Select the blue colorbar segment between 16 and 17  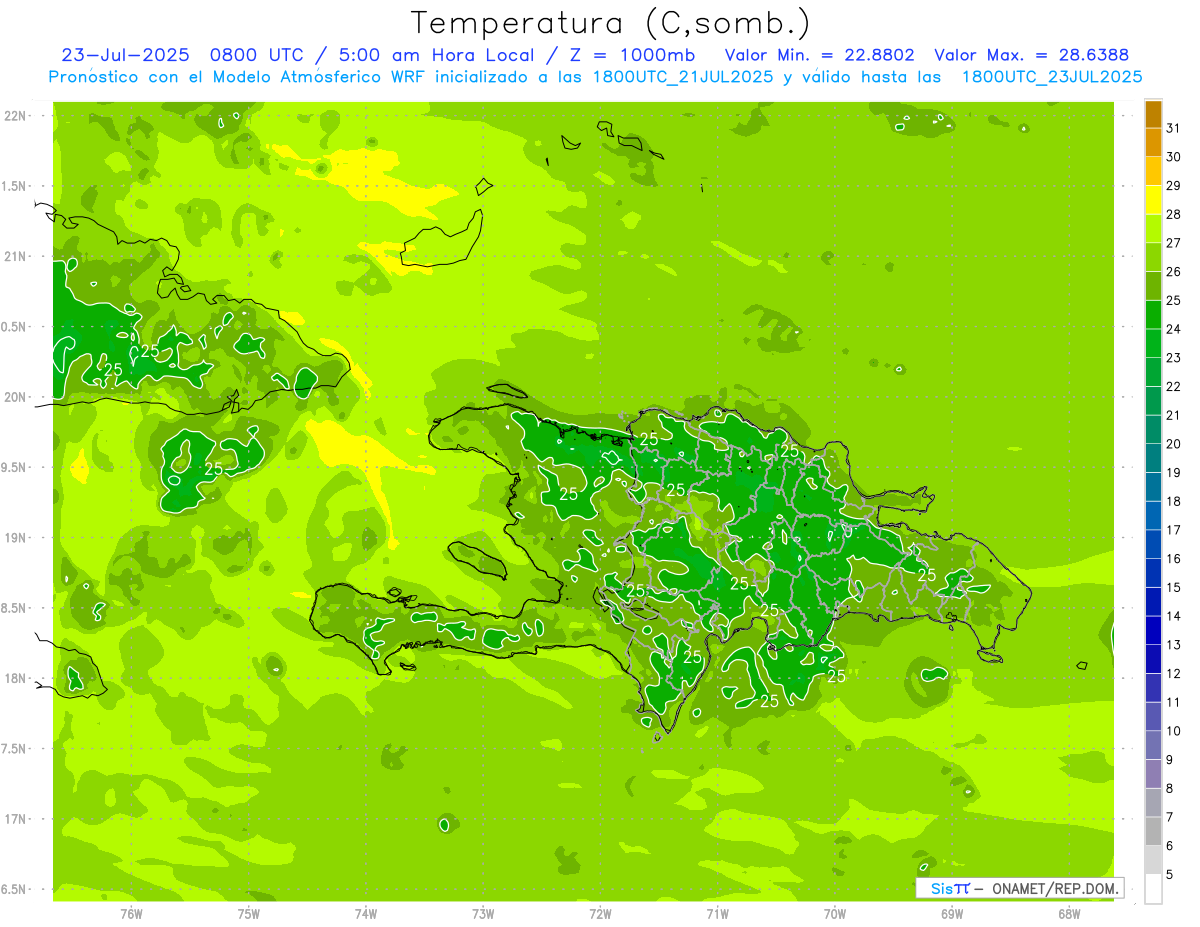(x=1153, y=545)
